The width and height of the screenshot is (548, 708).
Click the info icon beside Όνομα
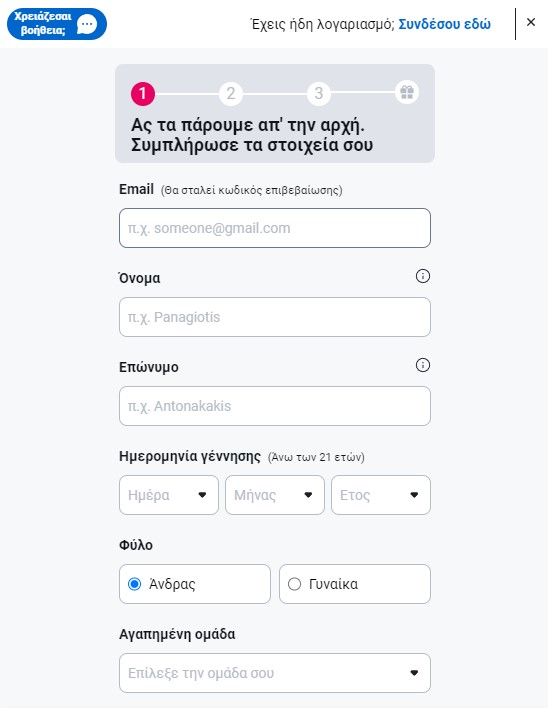pyautogui.click(x=423, y=276)
